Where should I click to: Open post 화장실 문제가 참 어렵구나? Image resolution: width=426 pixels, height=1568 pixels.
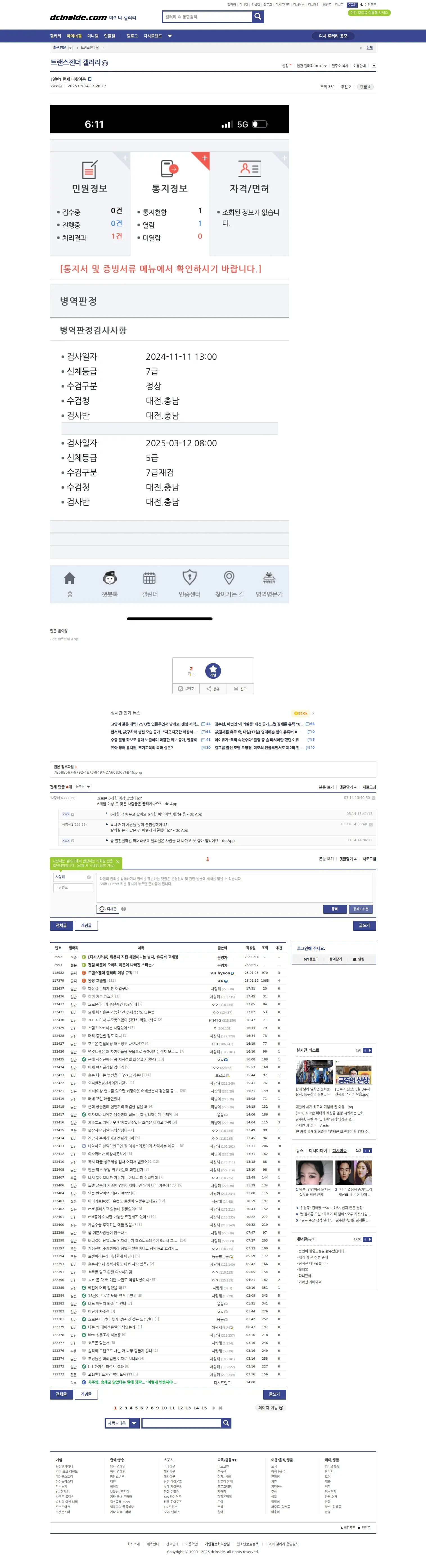click(108, 988)
